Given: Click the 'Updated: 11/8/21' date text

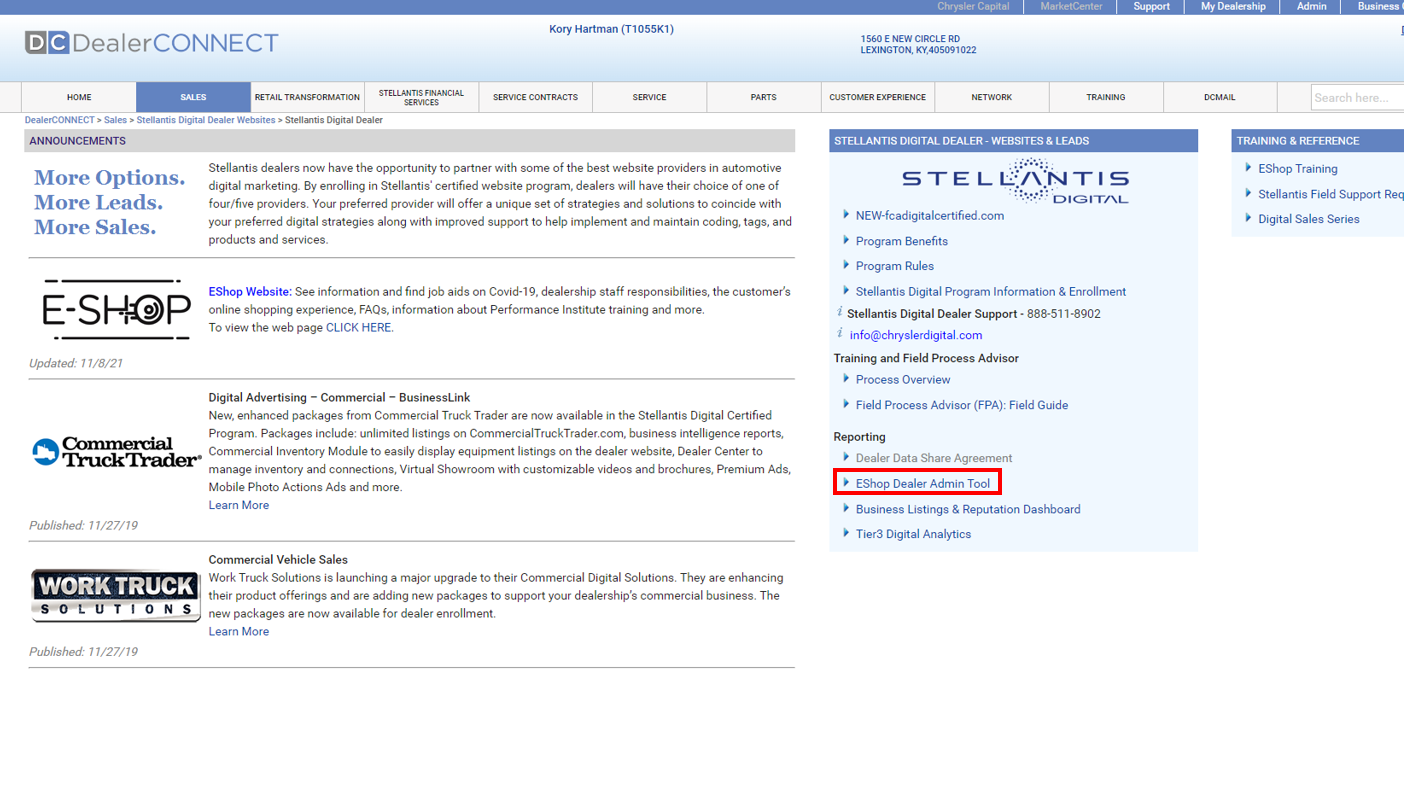Looking at the screenshot, I should click(x=76, y=364).
